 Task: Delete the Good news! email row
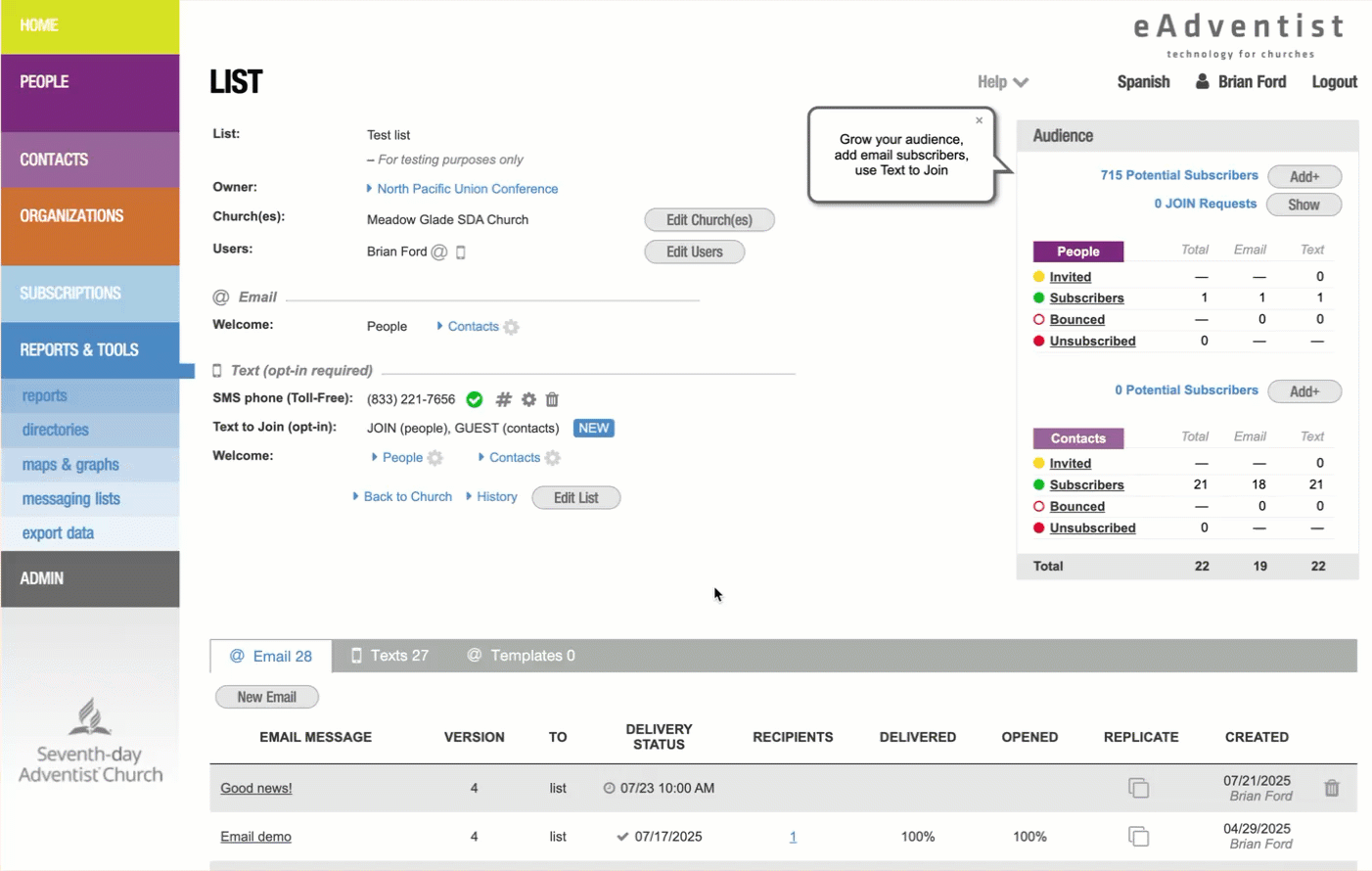tap(1332, 788)
